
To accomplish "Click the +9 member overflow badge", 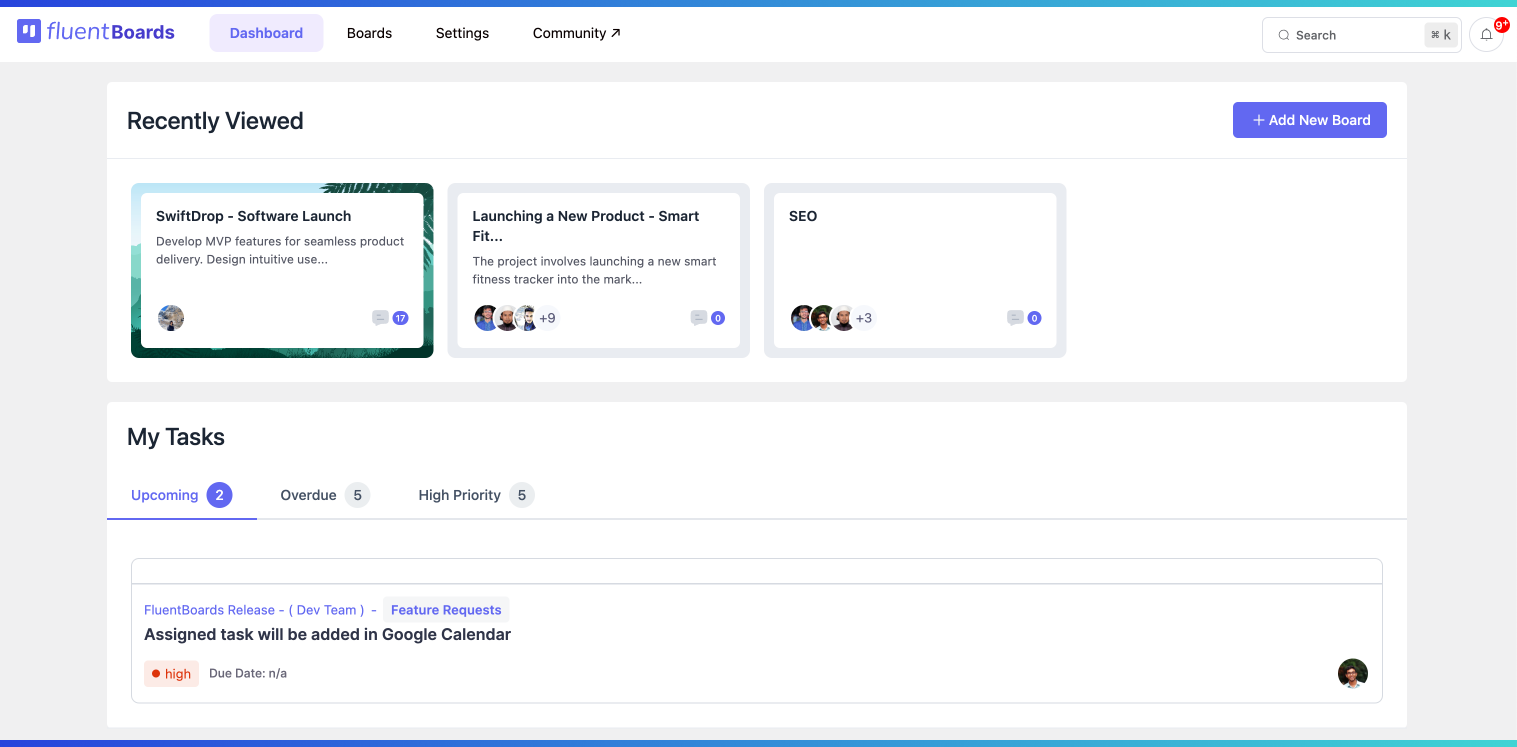I will (548, 318).
